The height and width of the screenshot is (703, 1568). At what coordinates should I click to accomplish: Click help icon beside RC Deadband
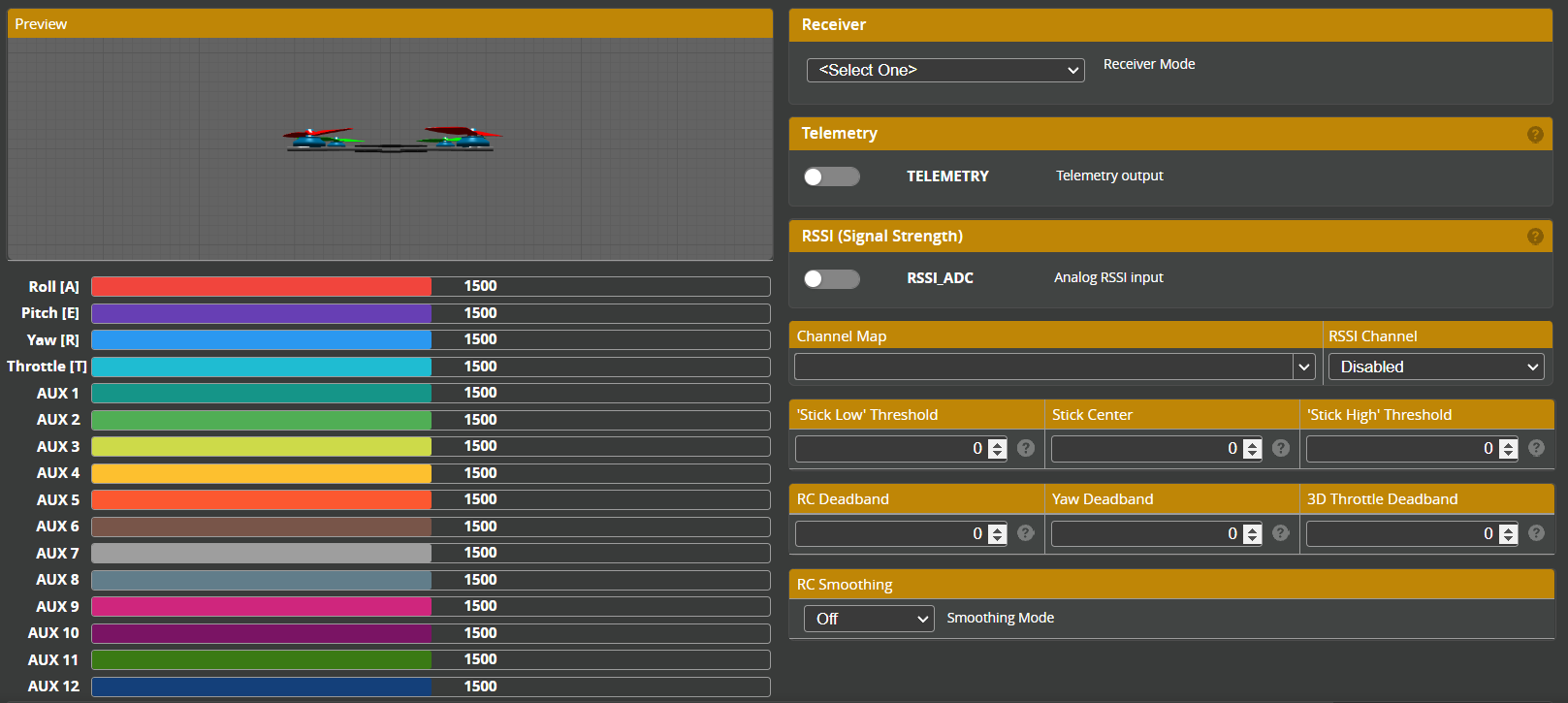point(1026,533)
